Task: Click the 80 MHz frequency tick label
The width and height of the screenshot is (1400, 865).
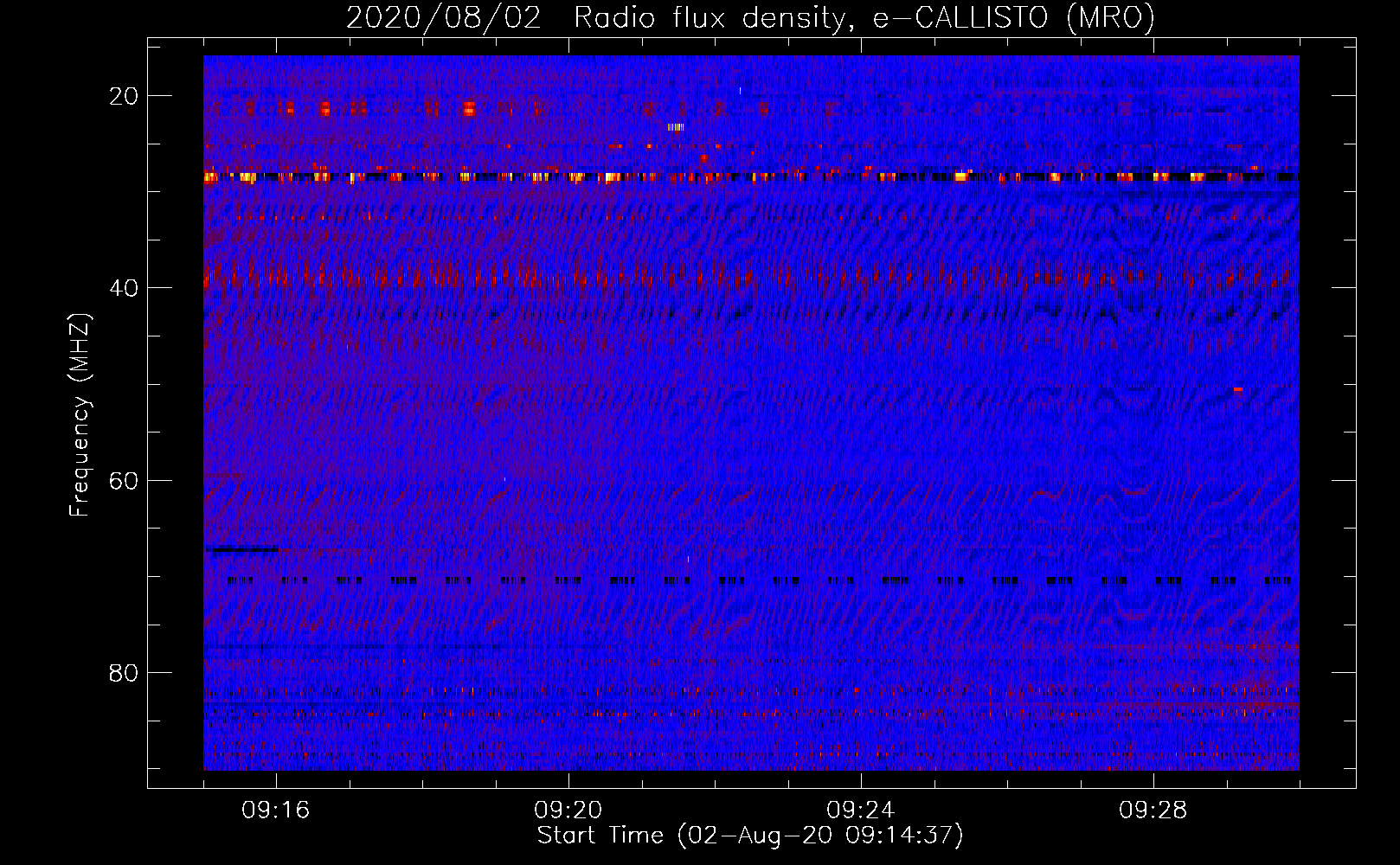Action: pos(125,672)
